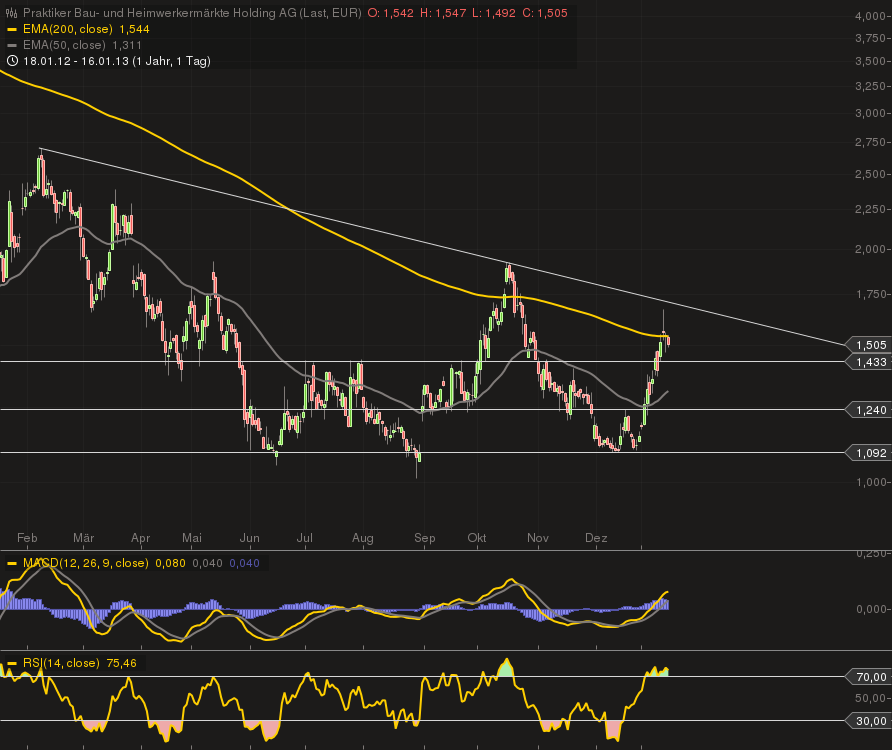Image resolution: width=892 pixels, height=750 pixels.
Task: Click the RSI legend line icon
Action: point(11,661)
